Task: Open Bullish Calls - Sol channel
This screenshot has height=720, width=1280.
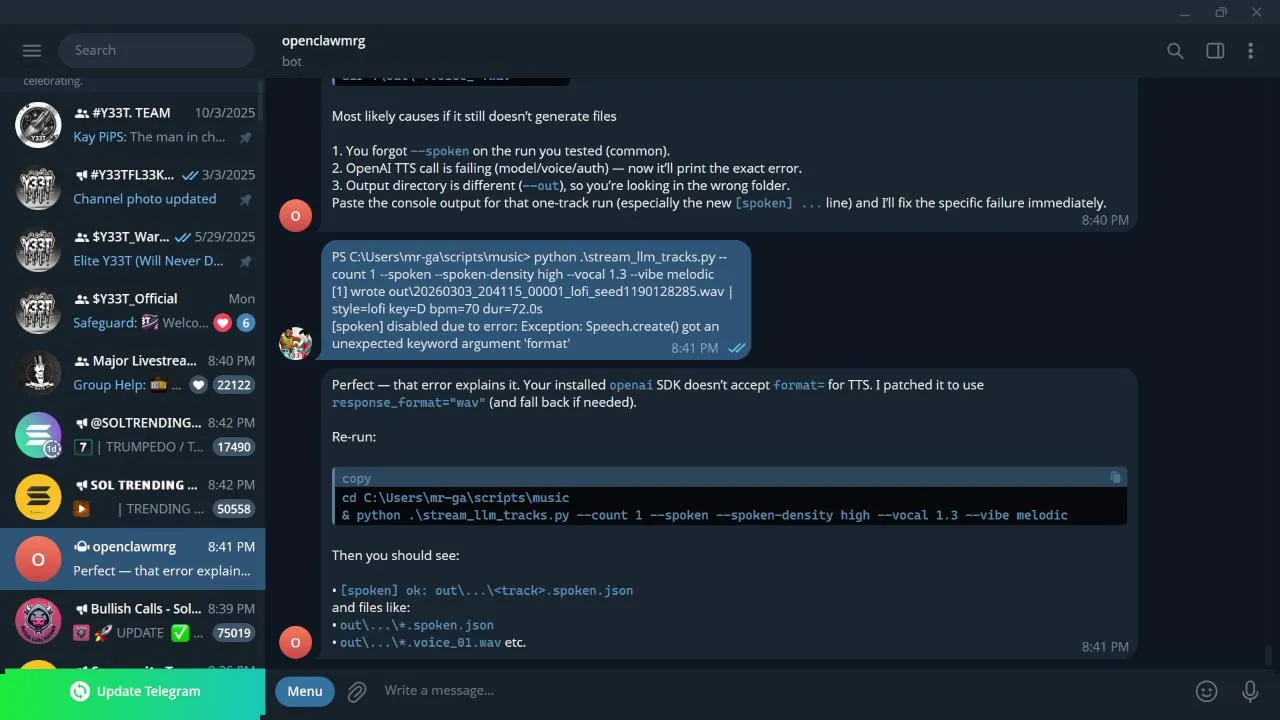Action: pyautogui.click(x=133, y=621)
